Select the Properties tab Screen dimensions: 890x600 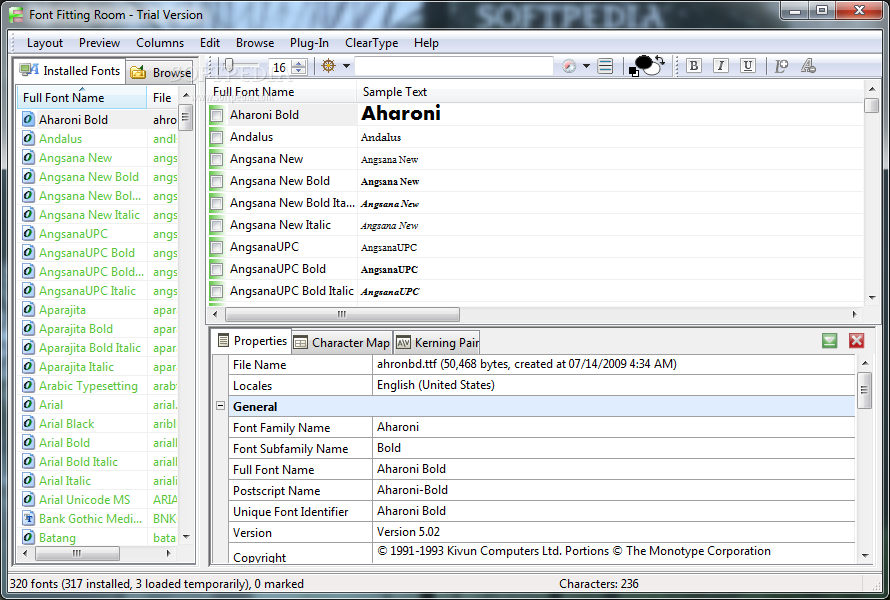coord(253,341)
